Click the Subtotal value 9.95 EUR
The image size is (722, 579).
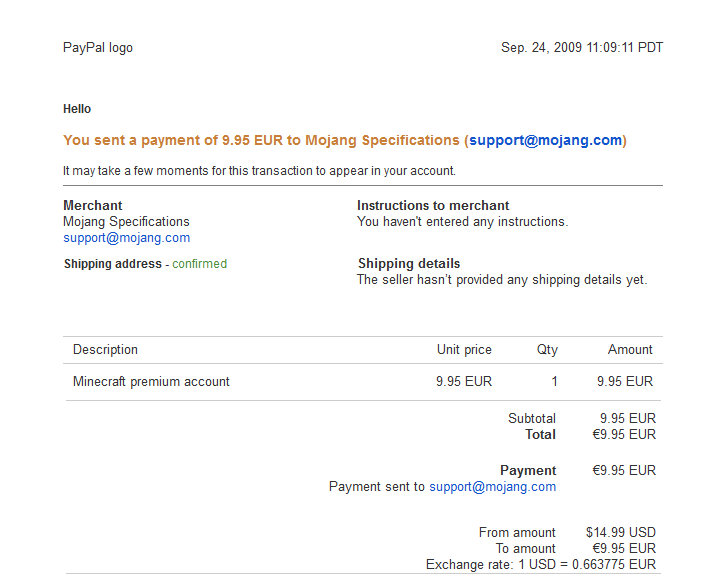point(627,419)
